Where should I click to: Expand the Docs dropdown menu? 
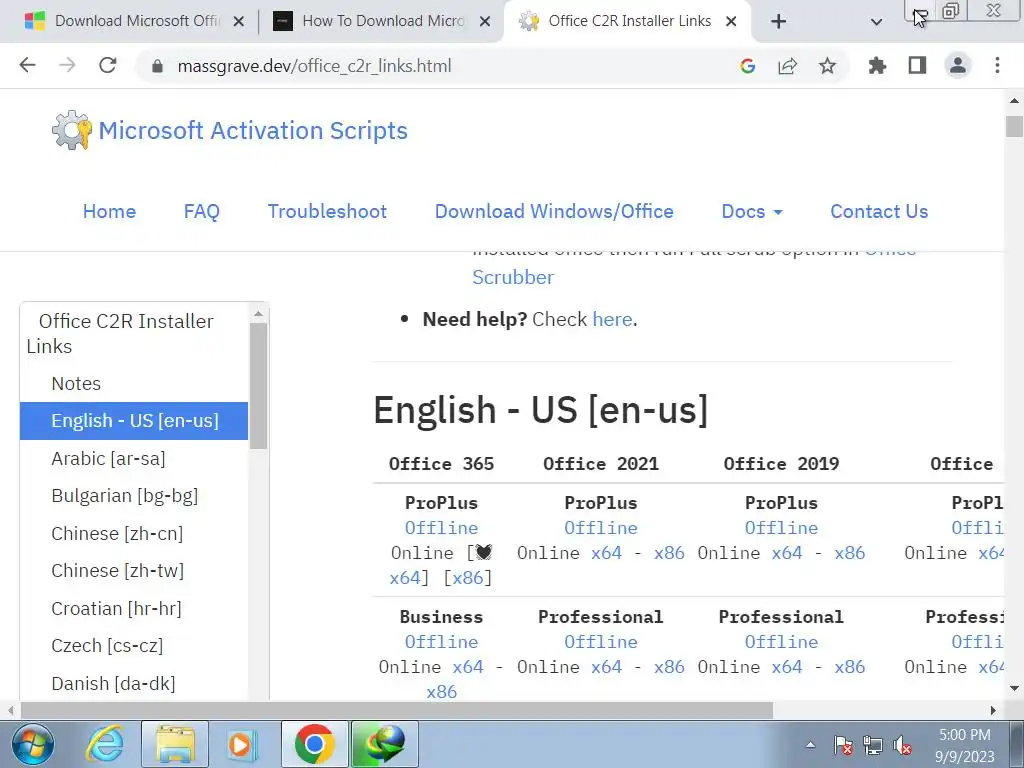pyautogui.click(x=752, y=212)
